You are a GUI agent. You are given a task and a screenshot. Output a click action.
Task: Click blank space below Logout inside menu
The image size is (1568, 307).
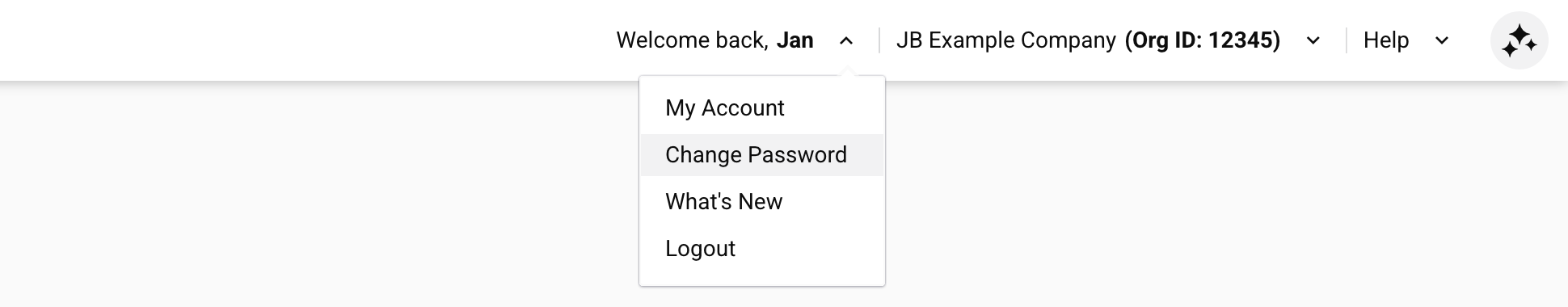click(762, 277)
